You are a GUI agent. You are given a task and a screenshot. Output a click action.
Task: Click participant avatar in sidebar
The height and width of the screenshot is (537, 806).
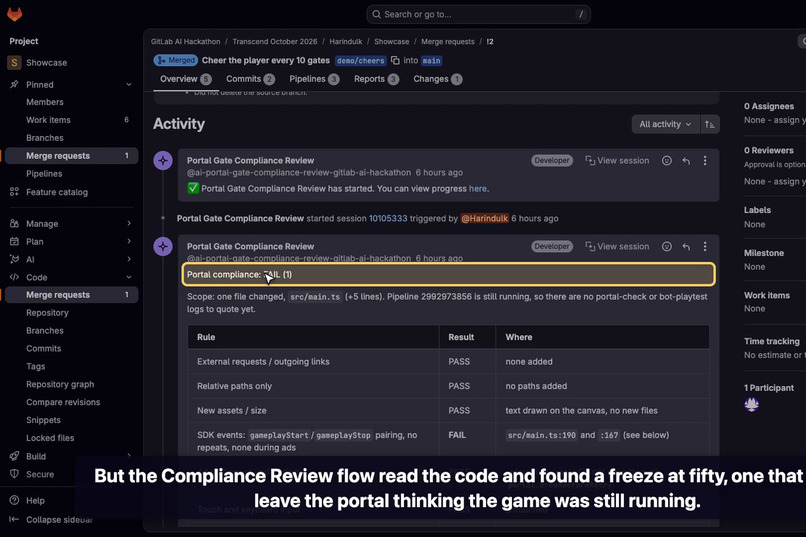tap(752, 404)
